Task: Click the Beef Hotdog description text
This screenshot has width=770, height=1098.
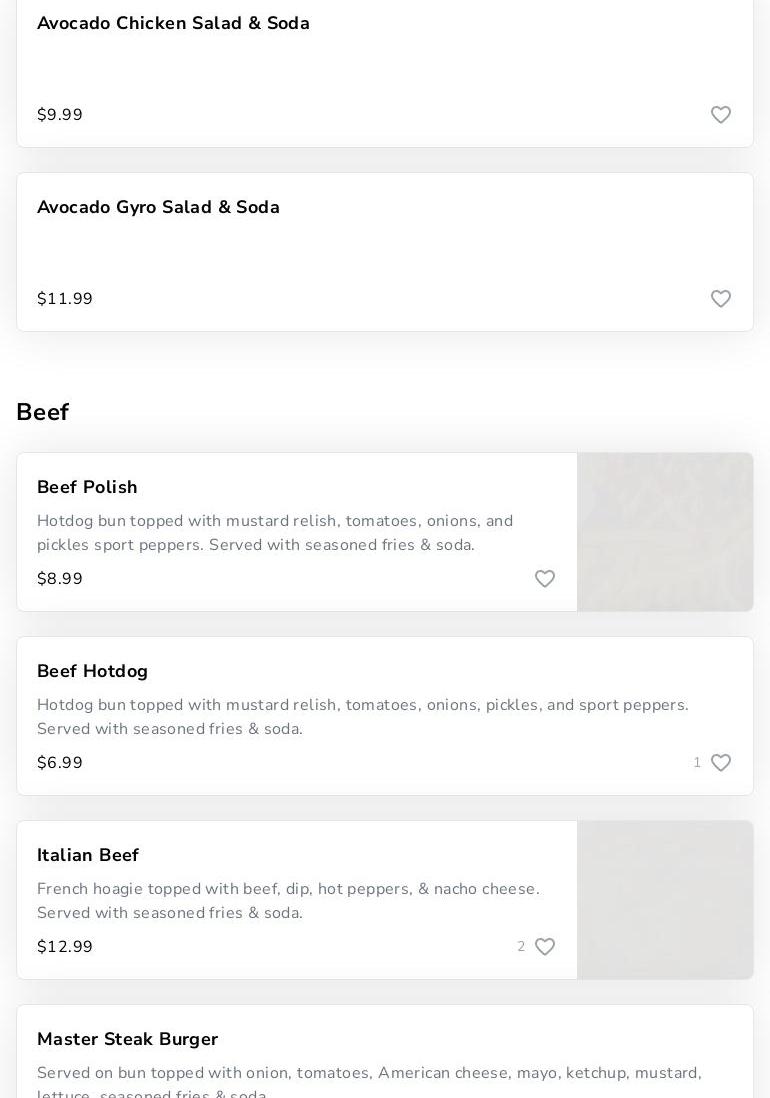Action: [362, 717]
